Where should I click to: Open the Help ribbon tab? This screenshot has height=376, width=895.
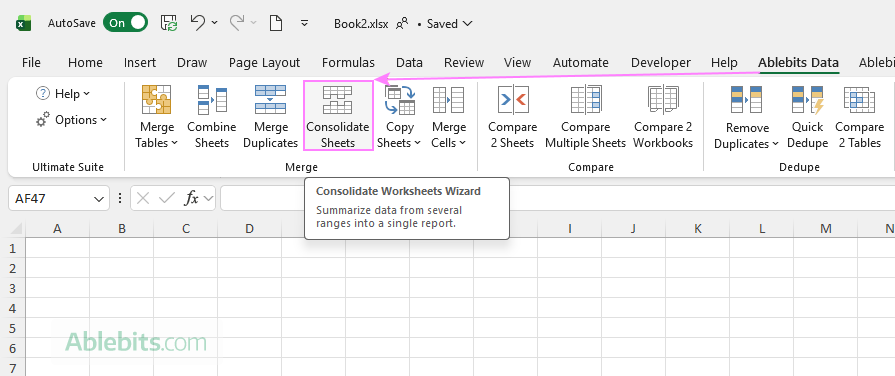click(724, 63)
